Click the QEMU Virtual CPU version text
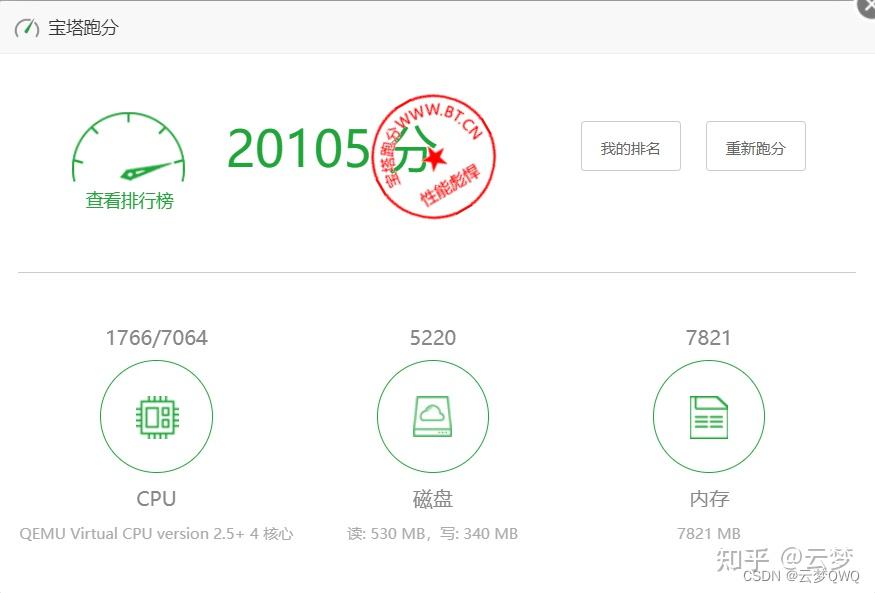 tap(156, 533)
